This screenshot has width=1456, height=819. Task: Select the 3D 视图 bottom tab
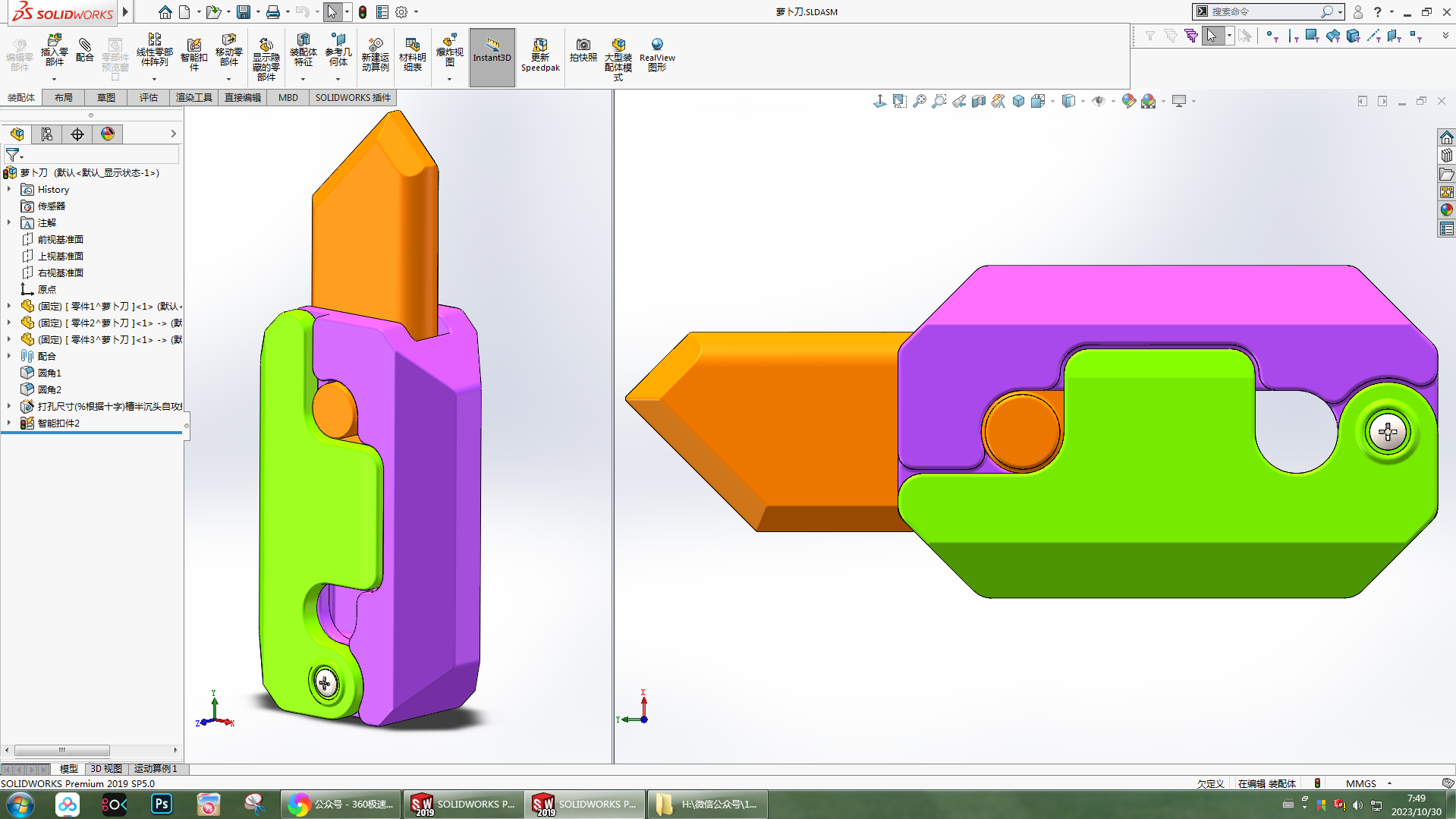tap(106, 769)
